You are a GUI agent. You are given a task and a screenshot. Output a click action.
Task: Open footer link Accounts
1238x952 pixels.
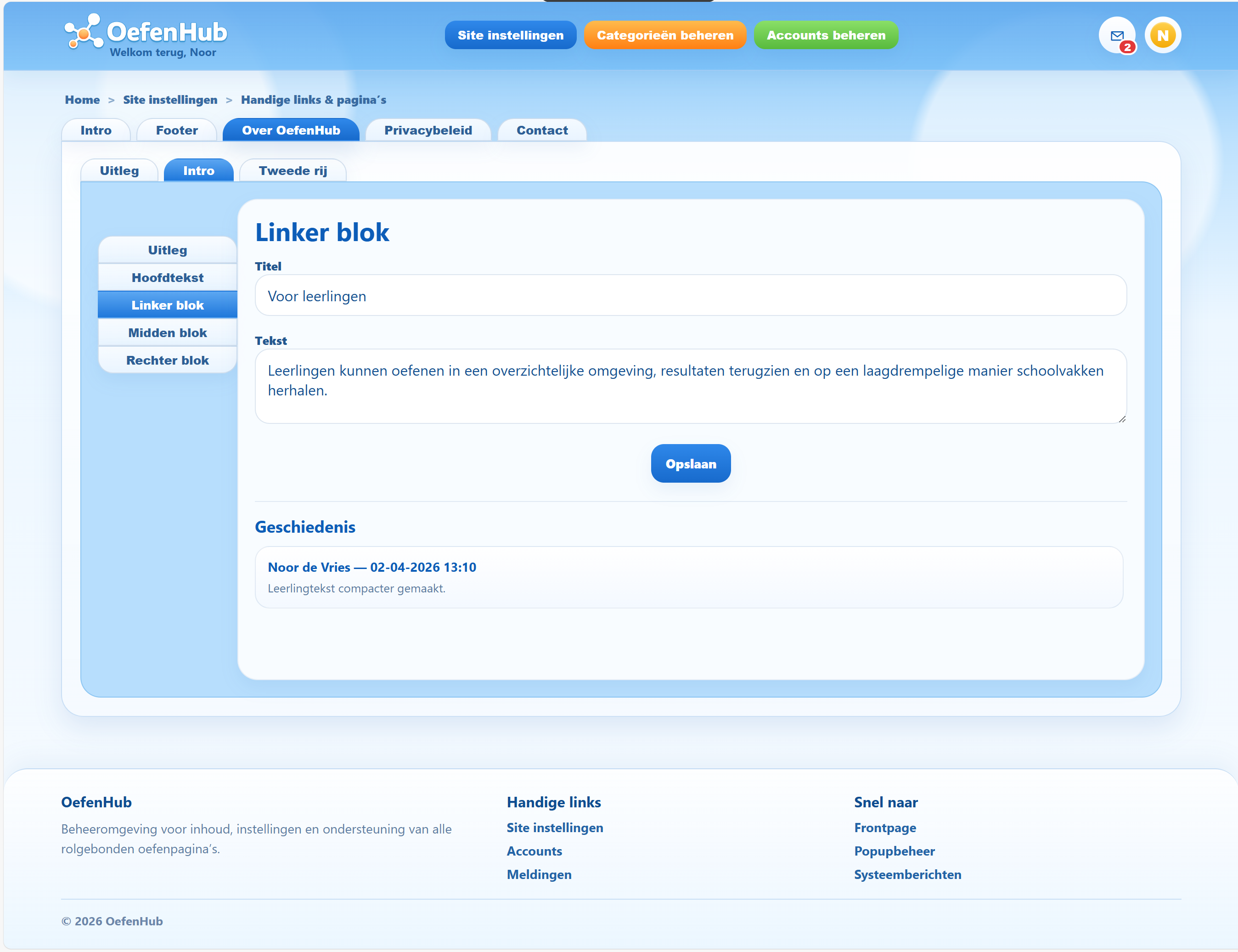[x=535, y=851]
